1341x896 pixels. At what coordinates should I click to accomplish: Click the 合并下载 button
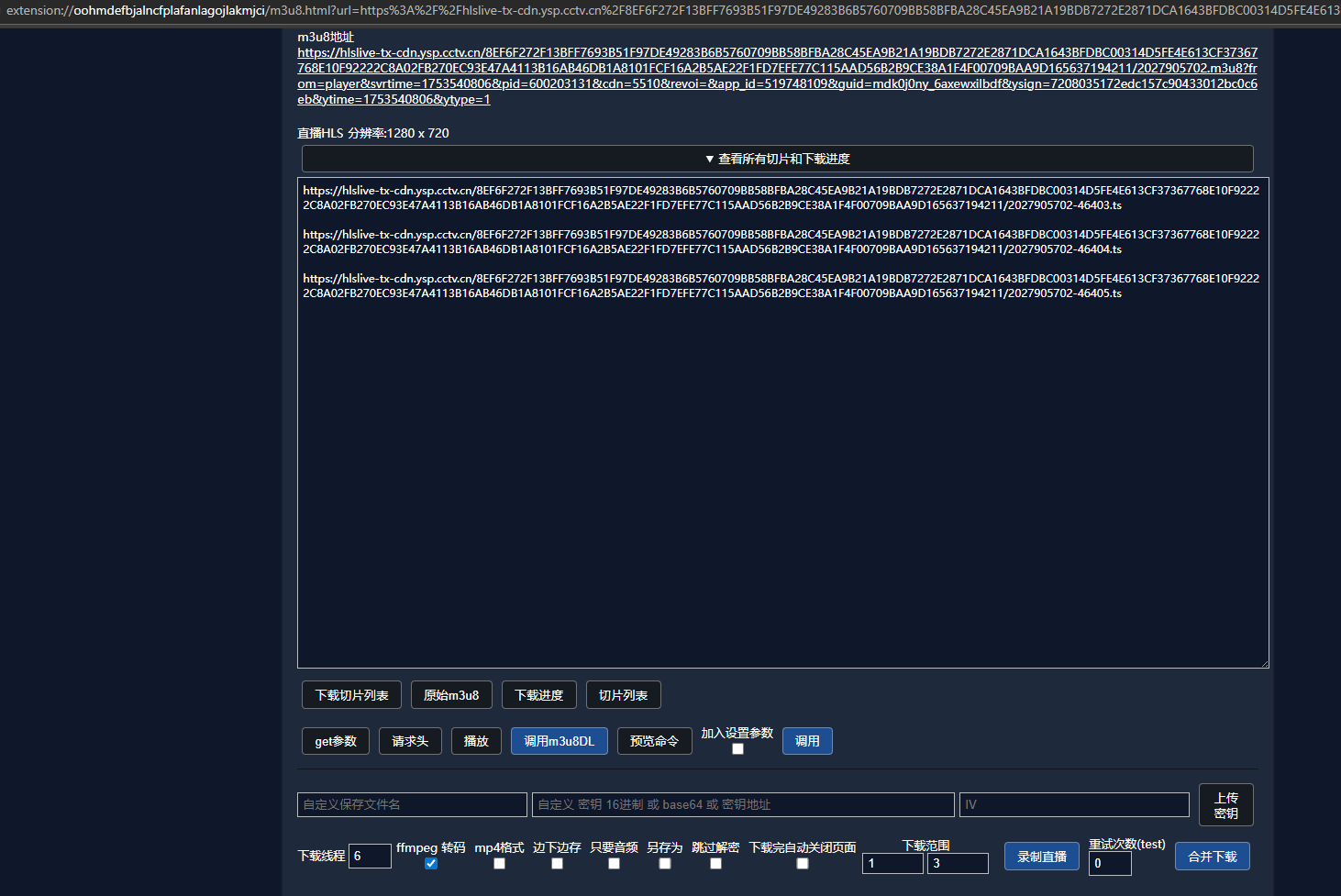tap(1212, 857)
